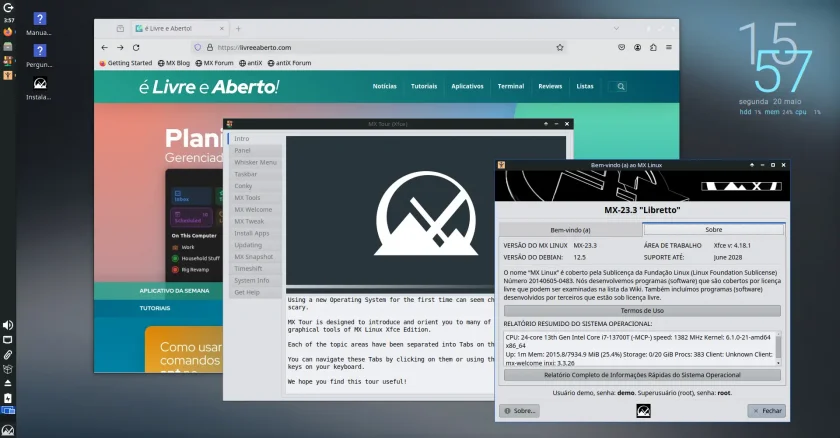Click the Relatório Completo button
Viewport: 840px width, 438px height.
tap(642, 375)
